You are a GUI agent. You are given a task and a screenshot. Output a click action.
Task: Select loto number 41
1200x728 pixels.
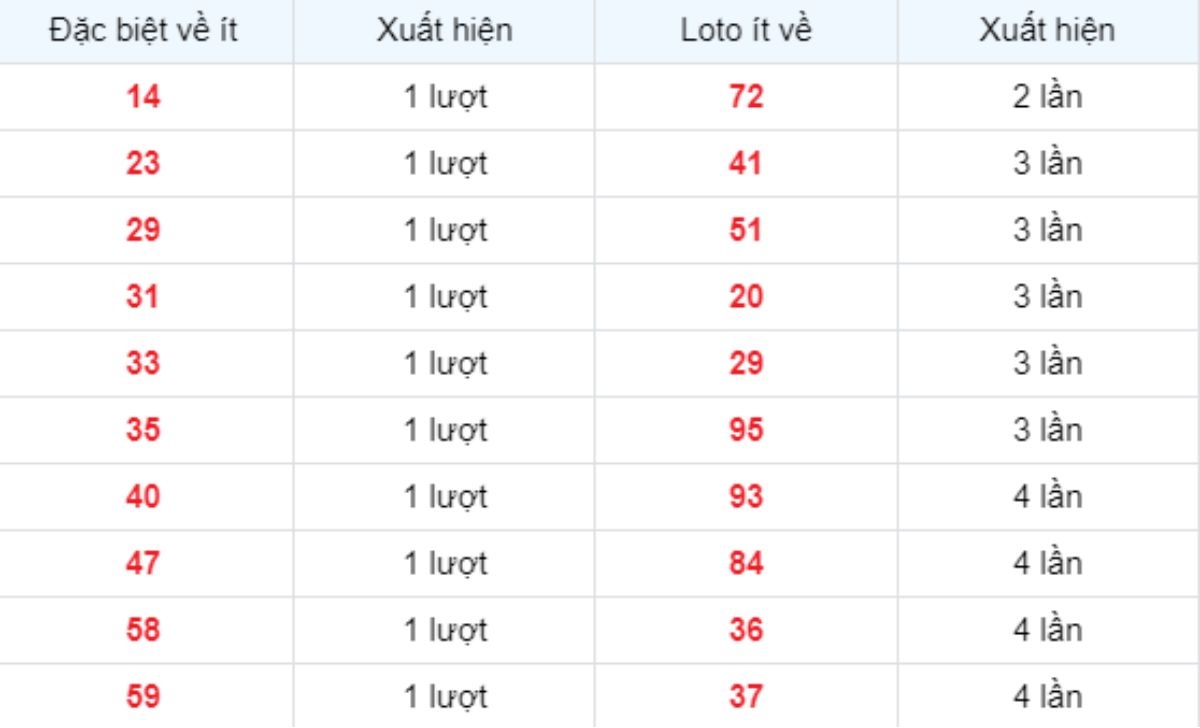746,163
